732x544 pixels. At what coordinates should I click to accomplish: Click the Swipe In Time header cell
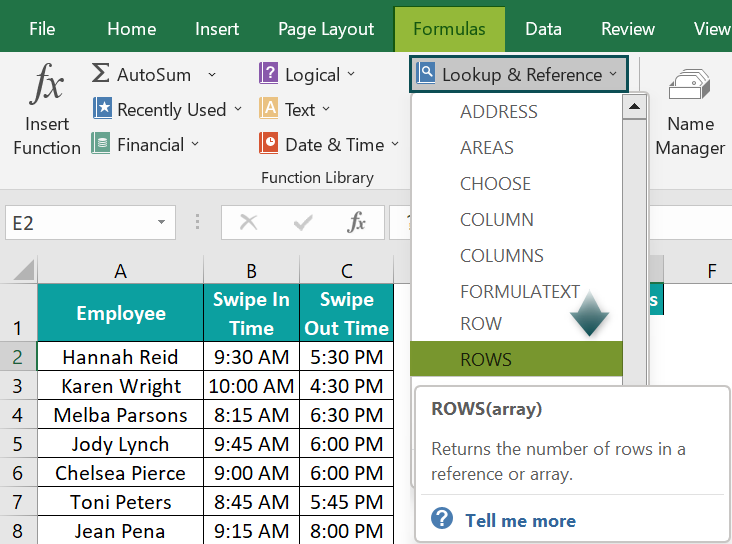[x=251, y=313]
